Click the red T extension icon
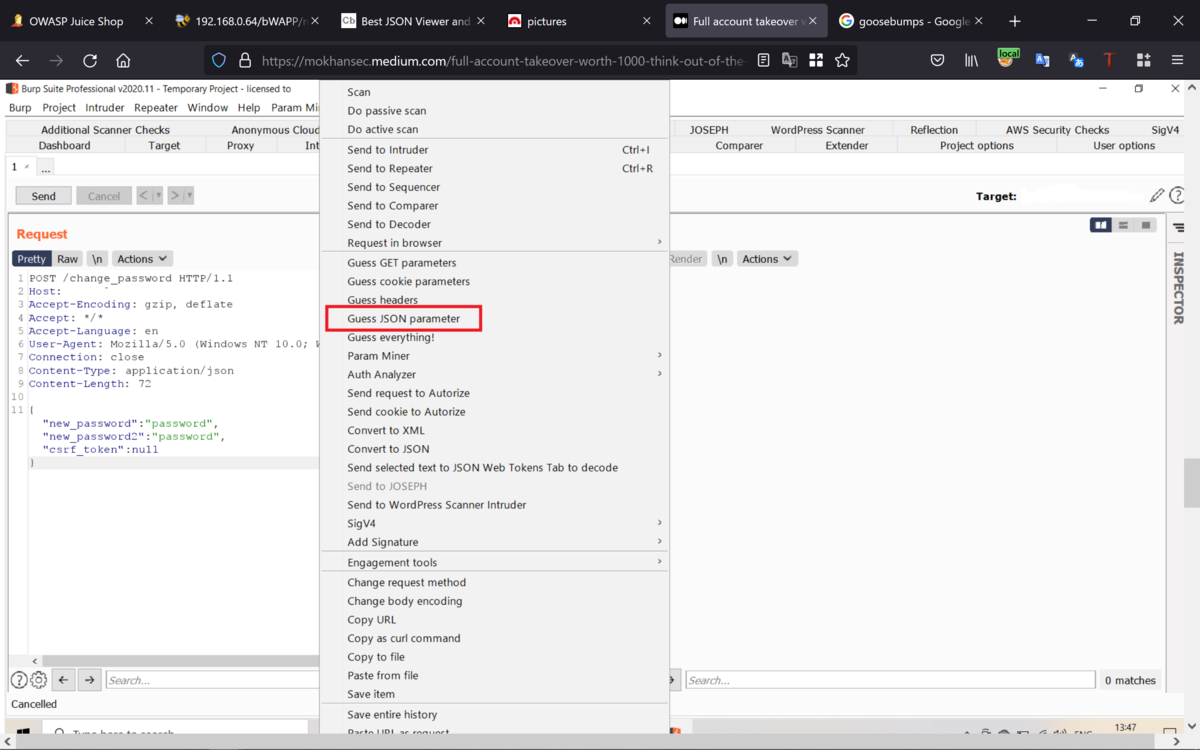This screenshot has height=750, width=1200. [x=1109, y=61]
